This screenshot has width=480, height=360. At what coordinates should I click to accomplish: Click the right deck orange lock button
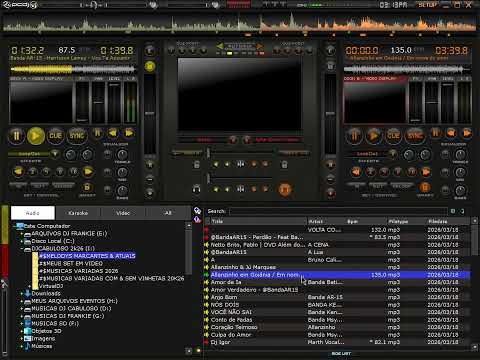click(425, 187)
